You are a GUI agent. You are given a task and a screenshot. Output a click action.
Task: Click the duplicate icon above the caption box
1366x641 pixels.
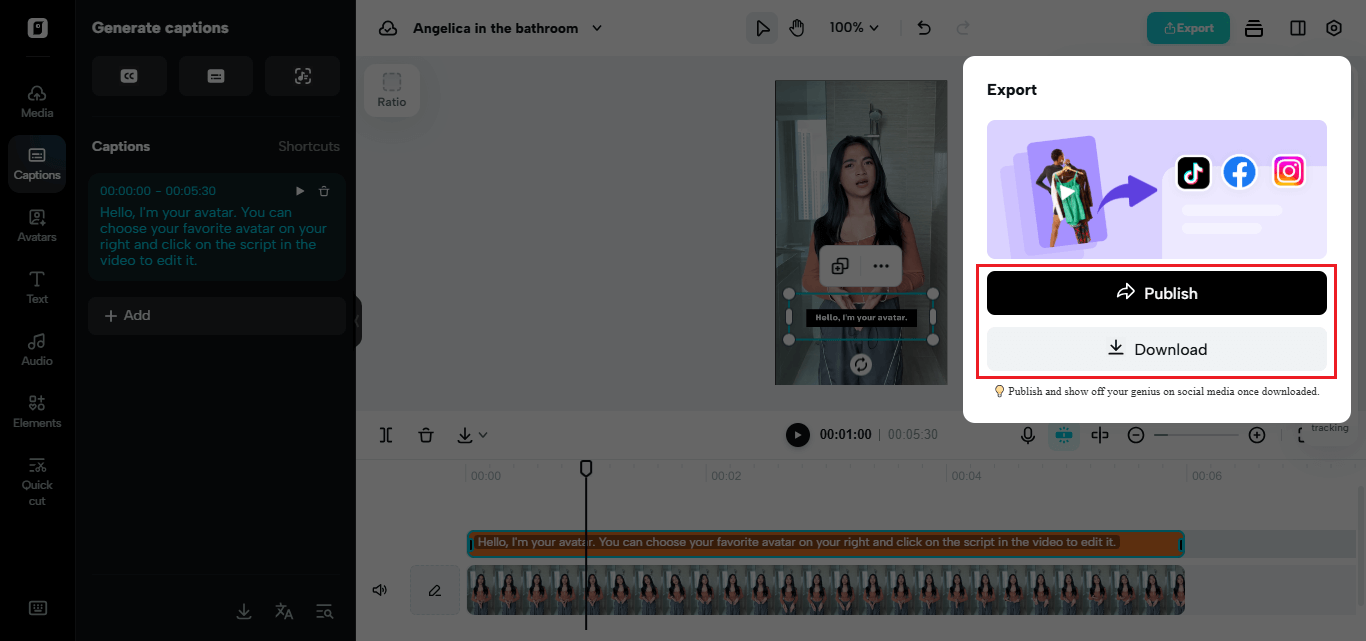pyautogui.click(x=841, y=266)
